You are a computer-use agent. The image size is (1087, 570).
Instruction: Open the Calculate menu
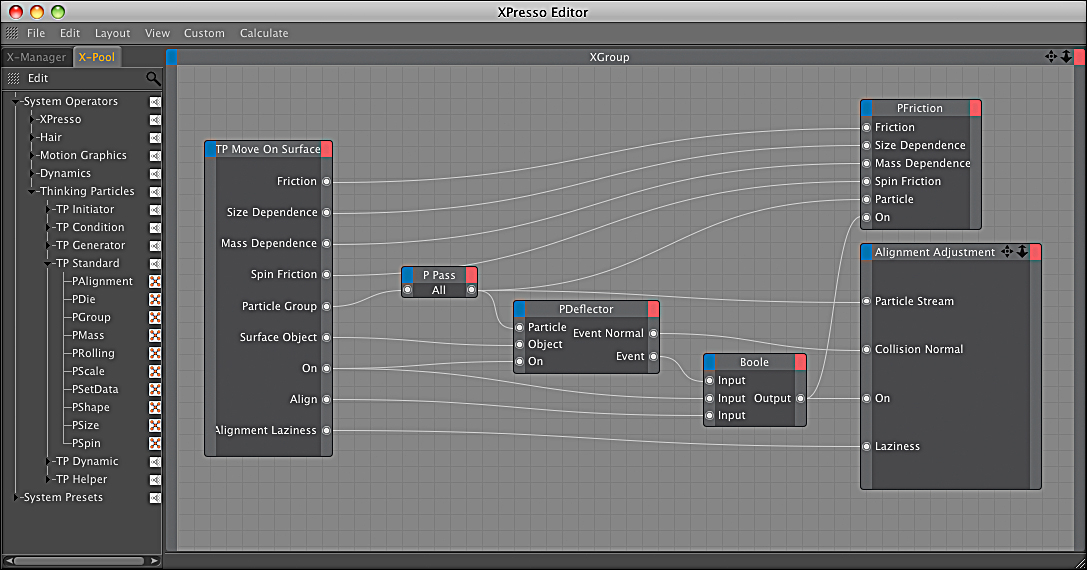(264, 33)
